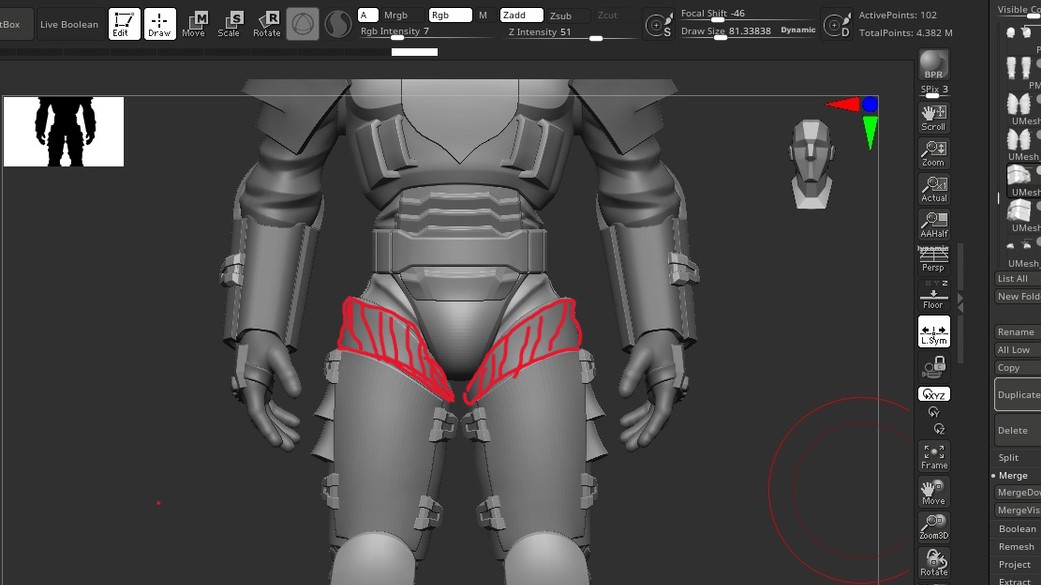Click the circle-with-triangle icon beside Rotate
Viewport: 1041px width, 585px height.
pyautogui.click(x=303, y=25)
